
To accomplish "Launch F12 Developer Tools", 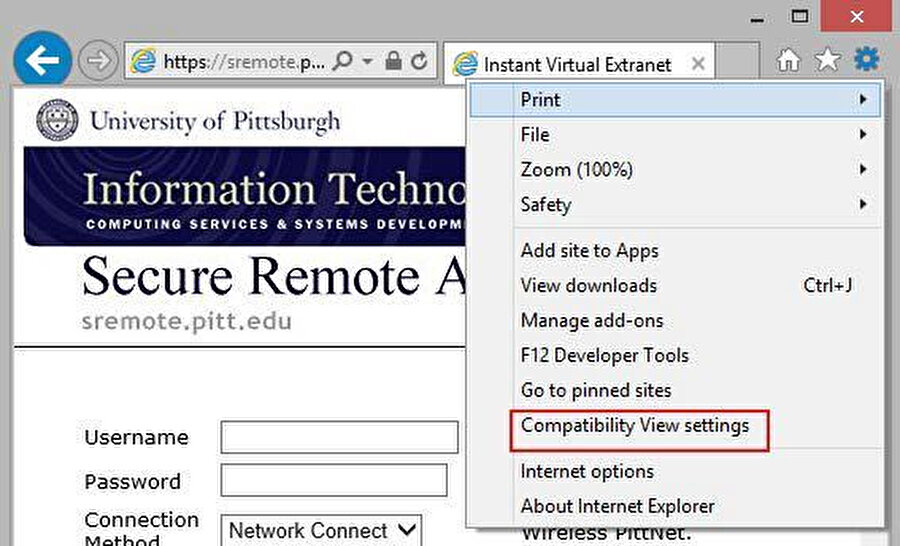I will tap(675, 355).
